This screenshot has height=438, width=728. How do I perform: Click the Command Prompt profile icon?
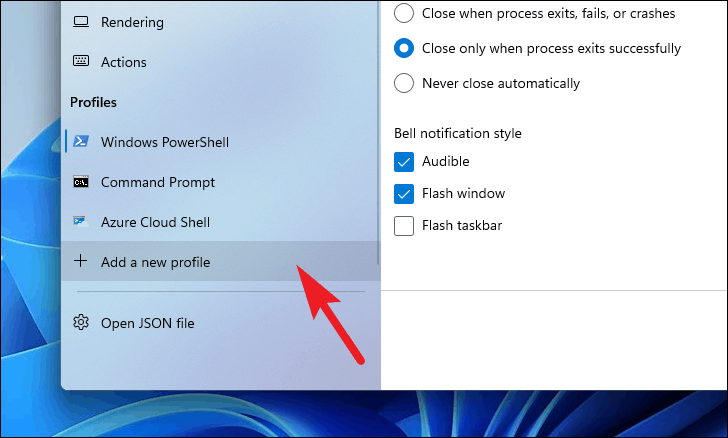pos(81,182)
